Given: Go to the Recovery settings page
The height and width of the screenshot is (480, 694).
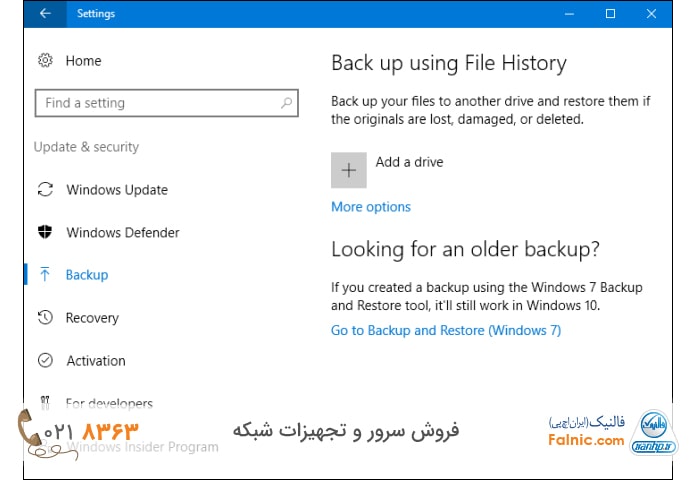Looking at the screenshot, I should [x=92, y=318].
